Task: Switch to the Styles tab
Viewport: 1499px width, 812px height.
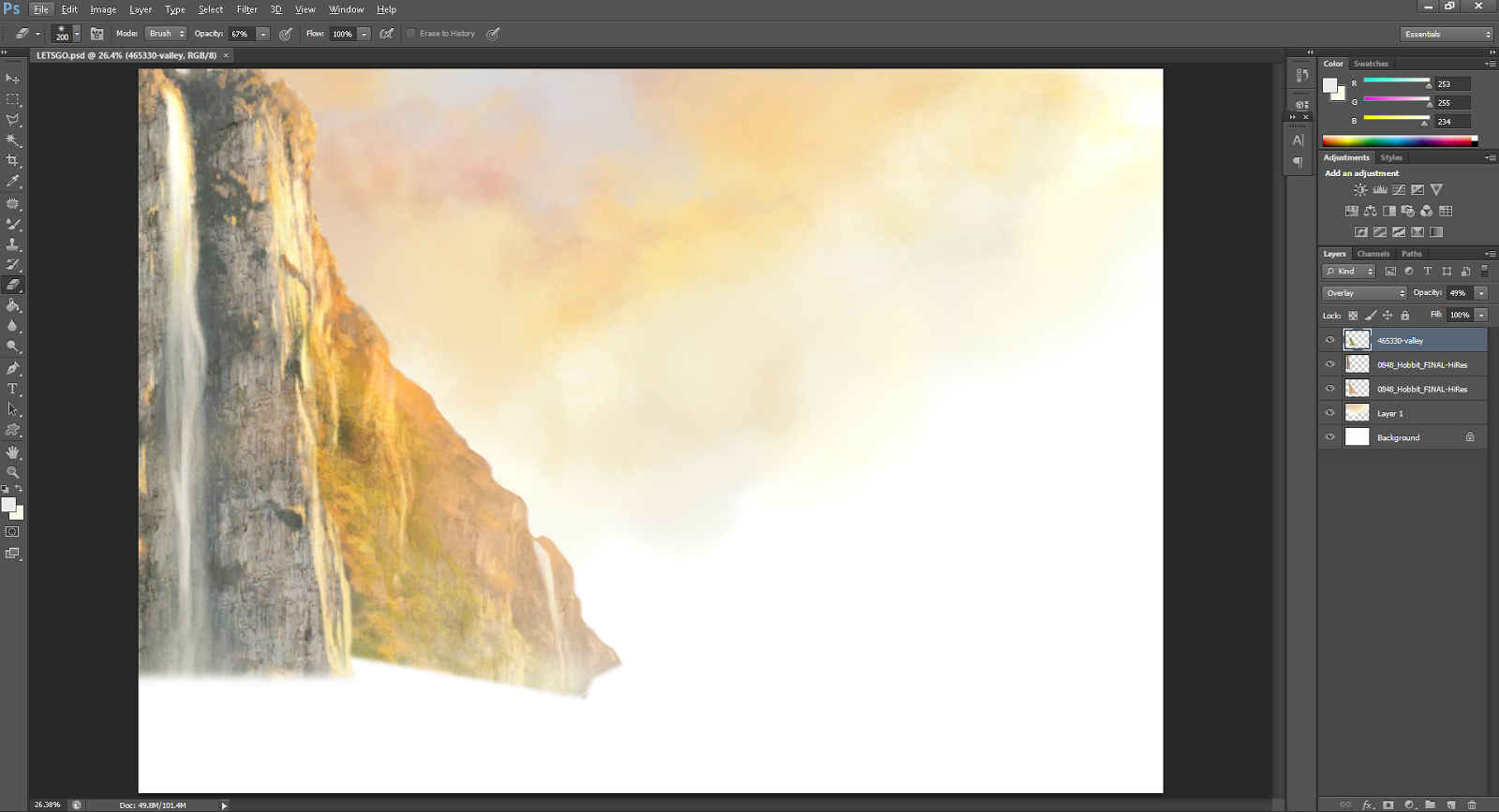Action: point(1391,157)
